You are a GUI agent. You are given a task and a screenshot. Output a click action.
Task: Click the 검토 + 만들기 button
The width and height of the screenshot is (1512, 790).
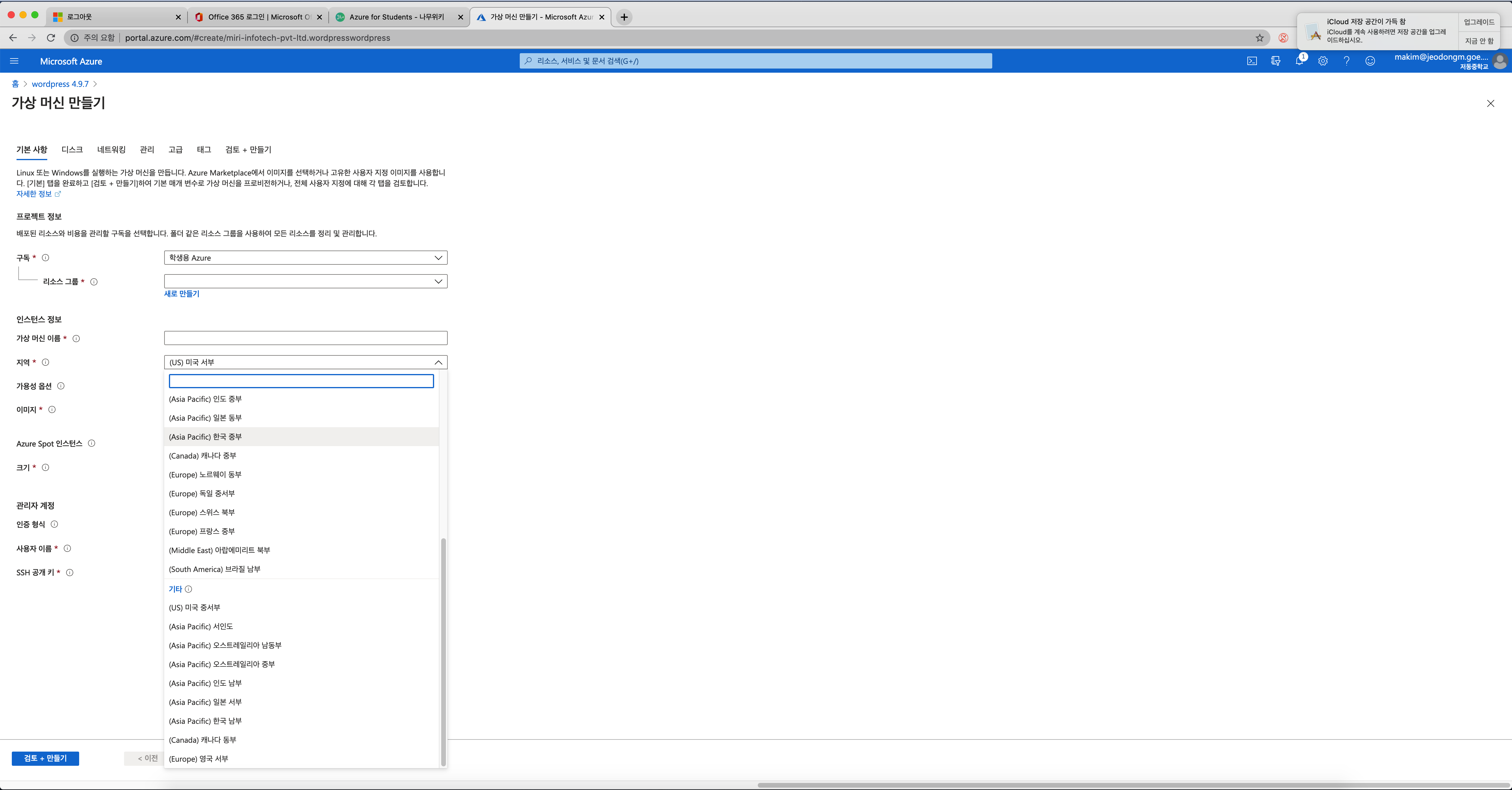click(x=45, y=758)
